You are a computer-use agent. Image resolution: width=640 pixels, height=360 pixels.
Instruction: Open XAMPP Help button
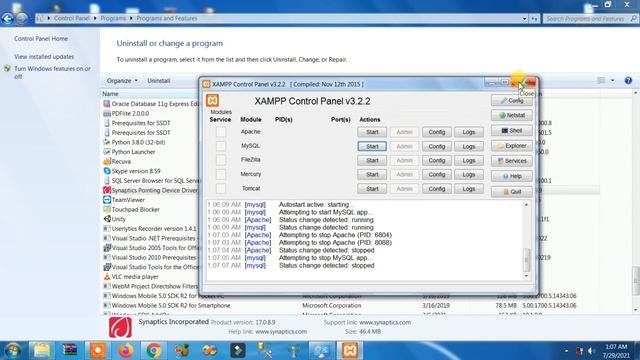[x=512, y=176]
